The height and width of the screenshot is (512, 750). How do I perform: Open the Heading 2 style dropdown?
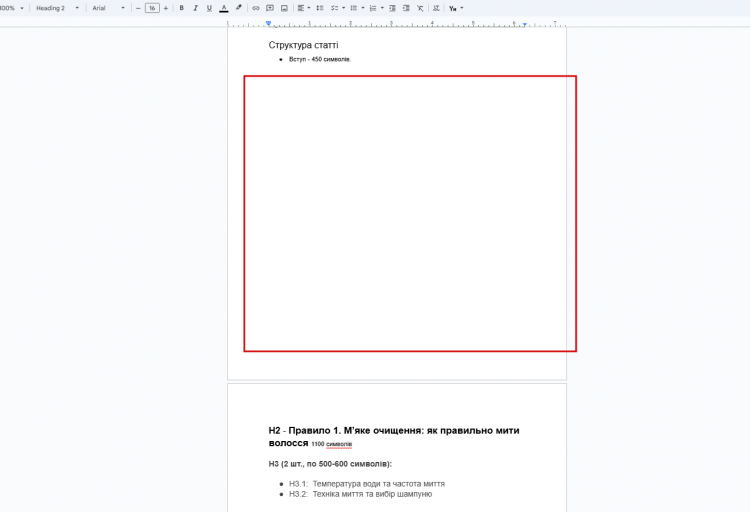coord(57,8)
